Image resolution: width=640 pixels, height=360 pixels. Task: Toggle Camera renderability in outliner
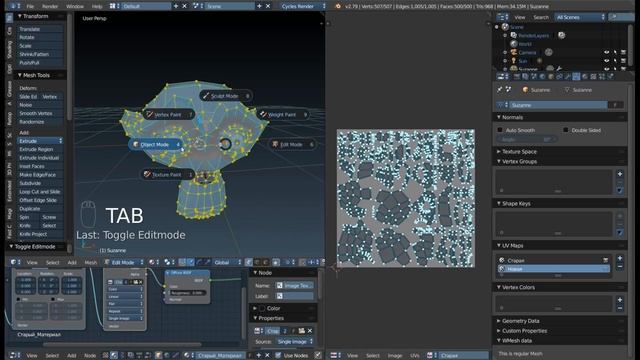[623, 52]
